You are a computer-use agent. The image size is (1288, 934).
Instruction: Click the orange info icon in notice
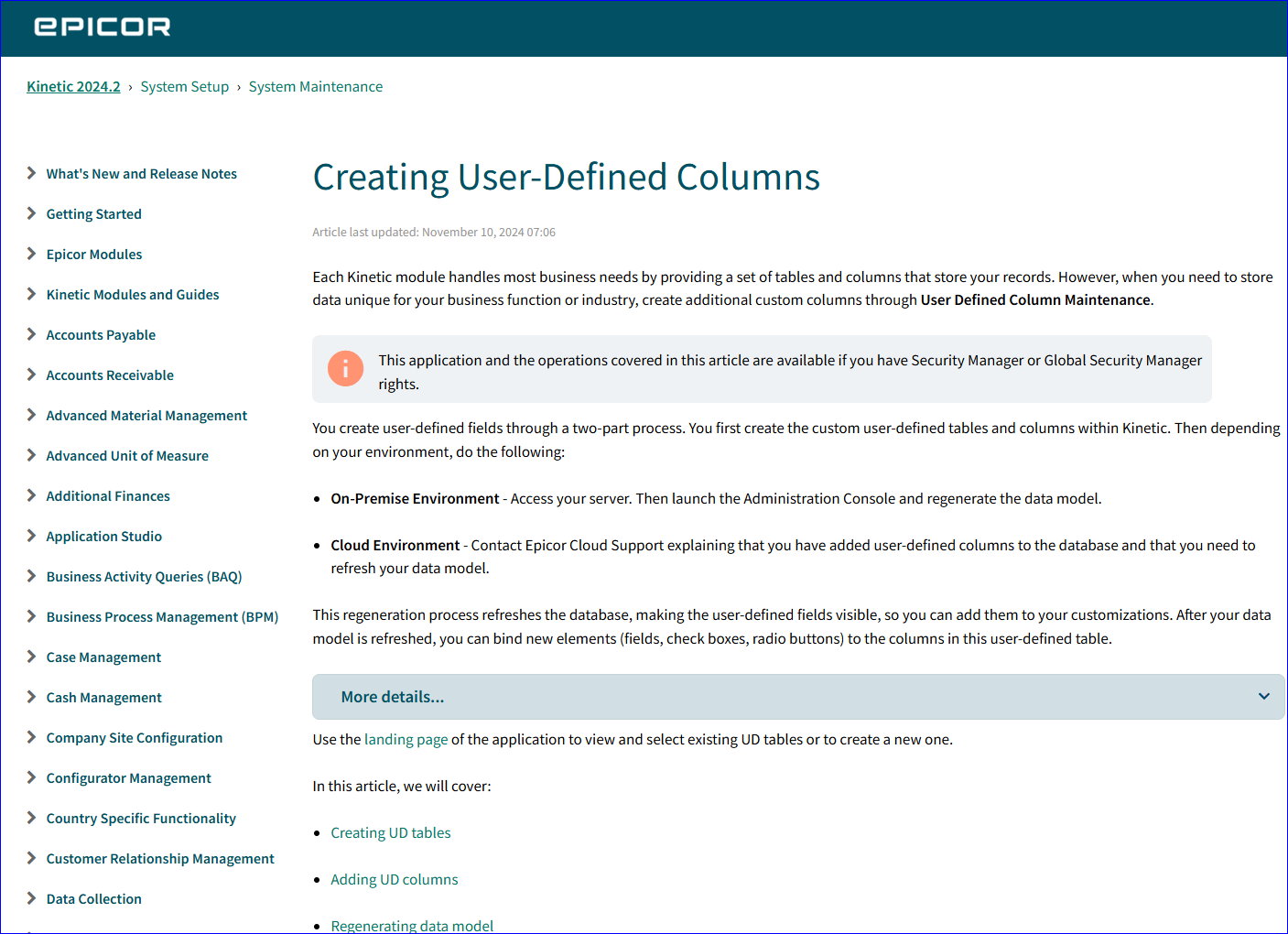point(345,368)
